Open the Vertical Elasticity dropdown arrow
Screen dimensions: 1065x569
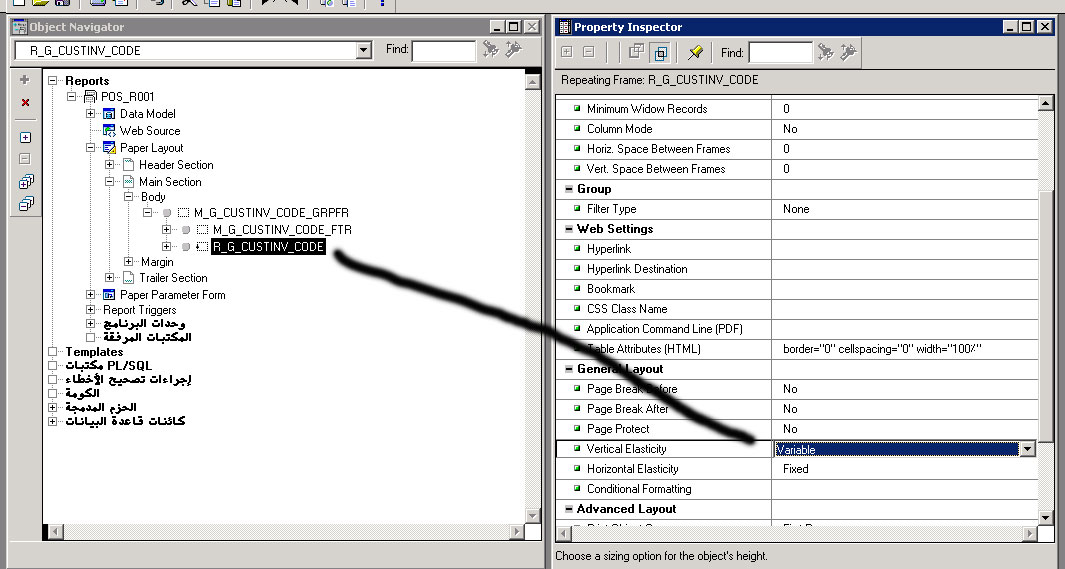1027,450
